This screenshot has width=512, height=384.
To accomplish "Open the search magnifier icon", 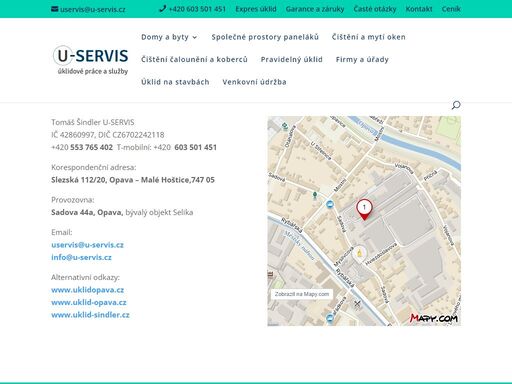I will pos(456,105).
